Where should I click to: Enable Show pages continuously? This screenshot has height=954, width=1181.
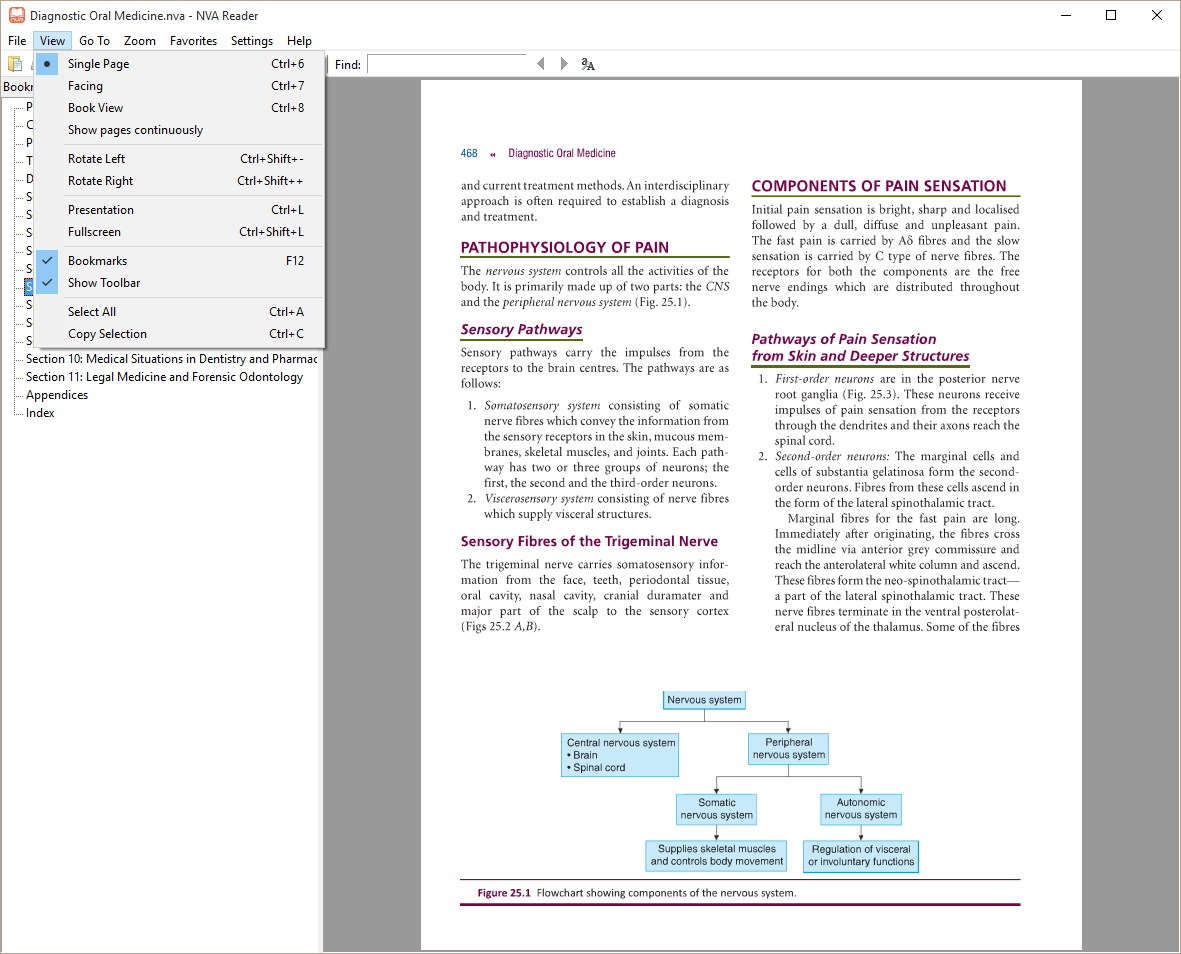[135, 130]
